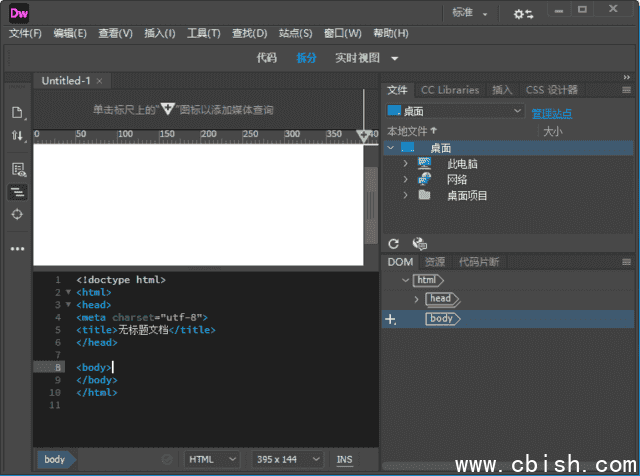Image resolution: width=640 pixels, height=476 pixels.
Task: Open the Live View options icon
Action: (18, 169)
